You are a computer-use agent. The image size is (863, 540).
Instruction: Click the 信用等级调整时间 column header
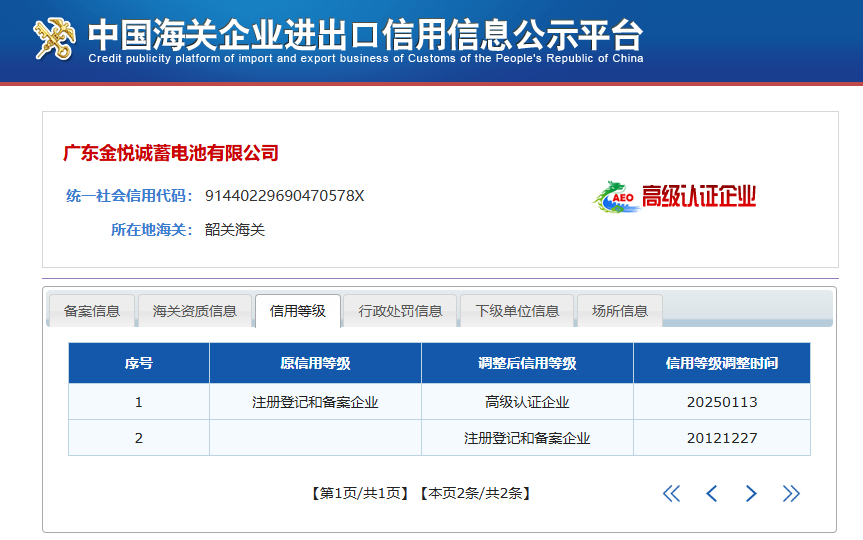click(x=722, y=363)
